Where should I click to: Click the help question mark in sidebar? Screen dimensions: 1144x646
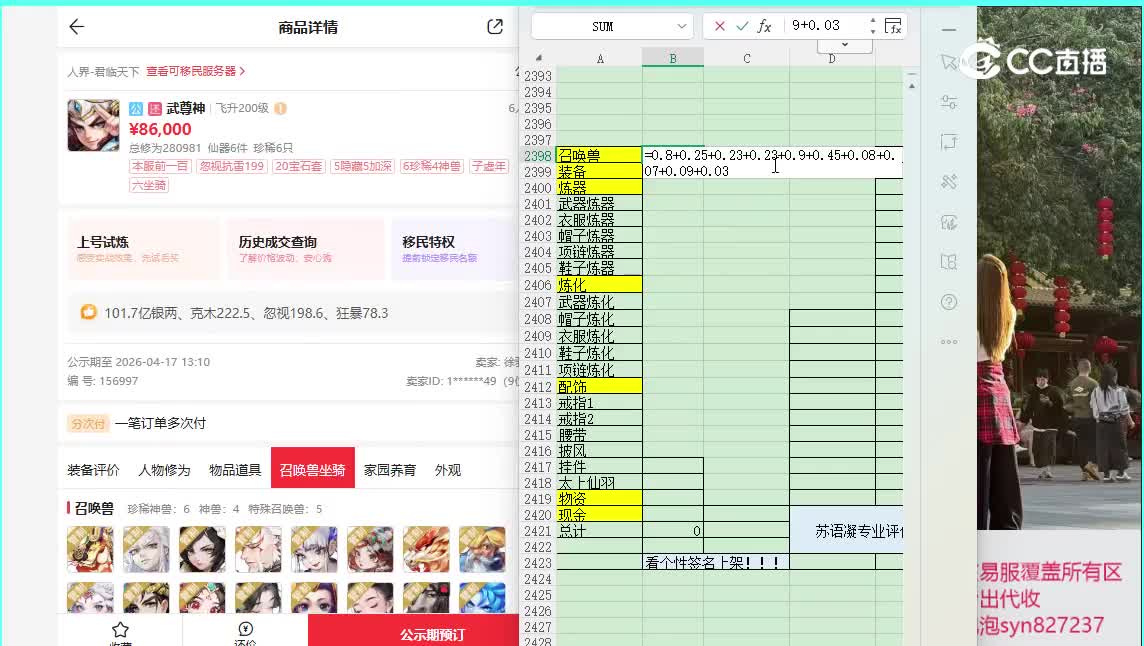pos(949,302)
